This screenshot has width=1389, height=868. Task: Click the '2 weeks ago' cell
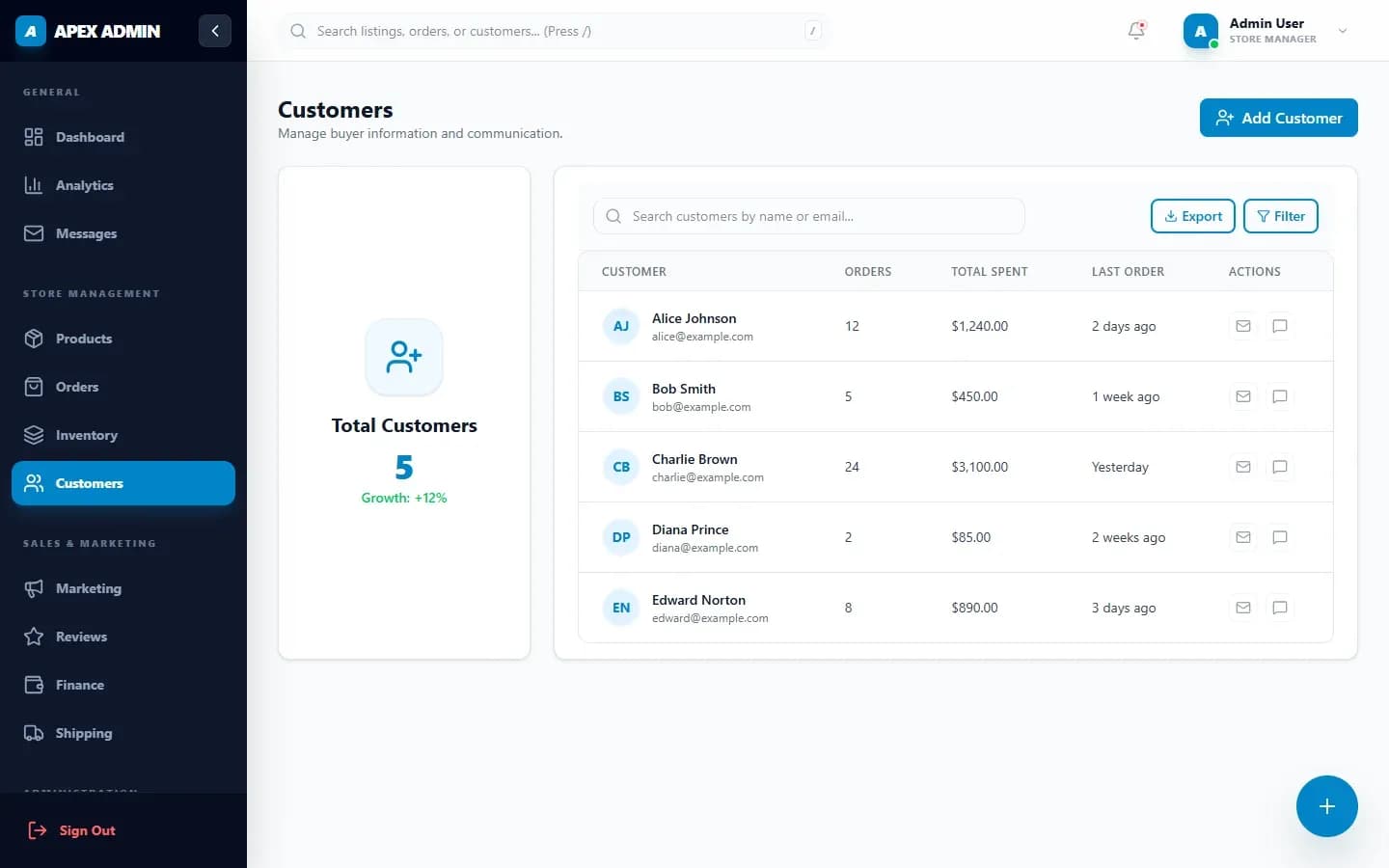[1129, 537]
